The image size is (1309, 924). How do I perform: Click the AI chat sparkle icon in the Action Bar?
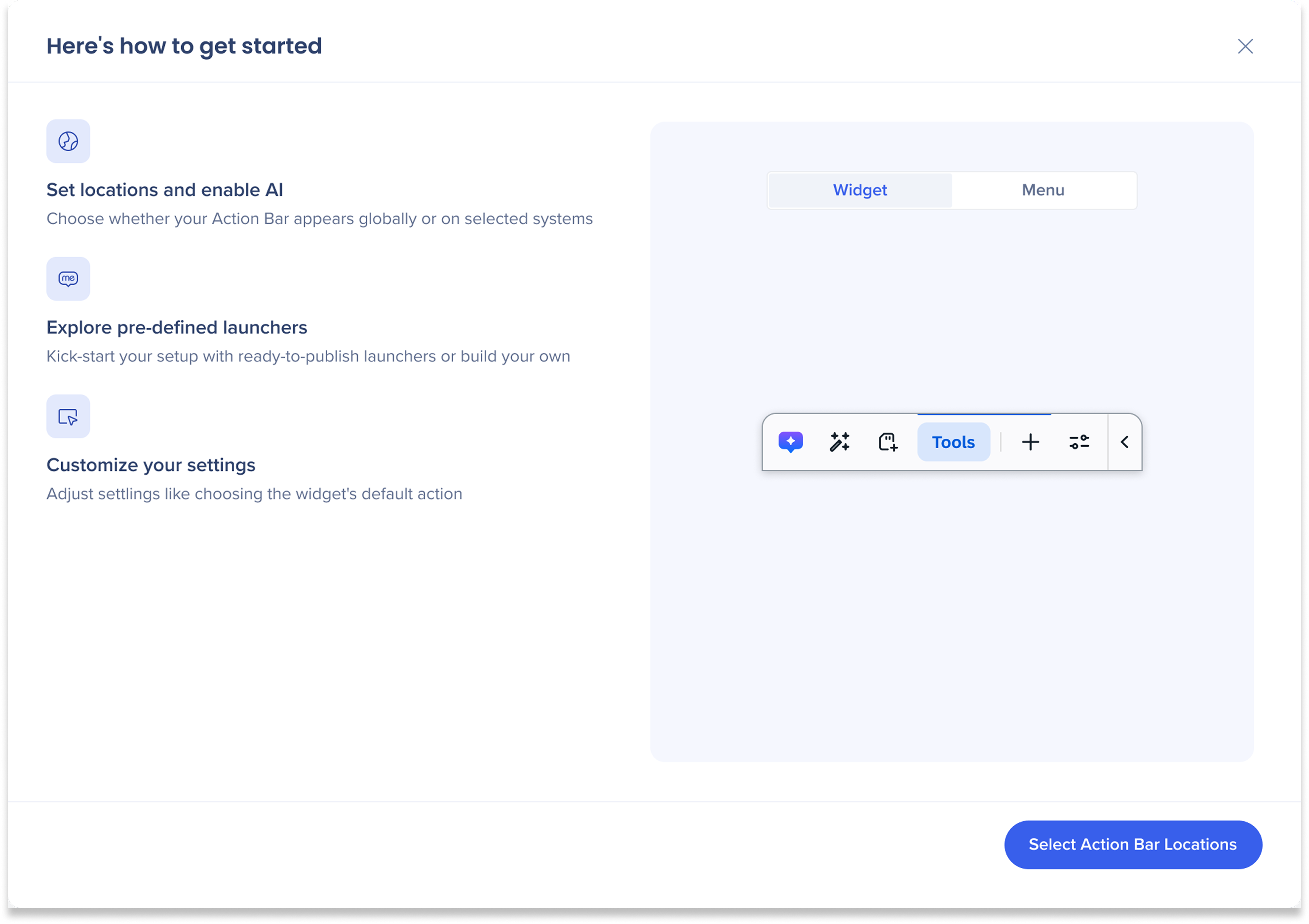click(791, 442)
